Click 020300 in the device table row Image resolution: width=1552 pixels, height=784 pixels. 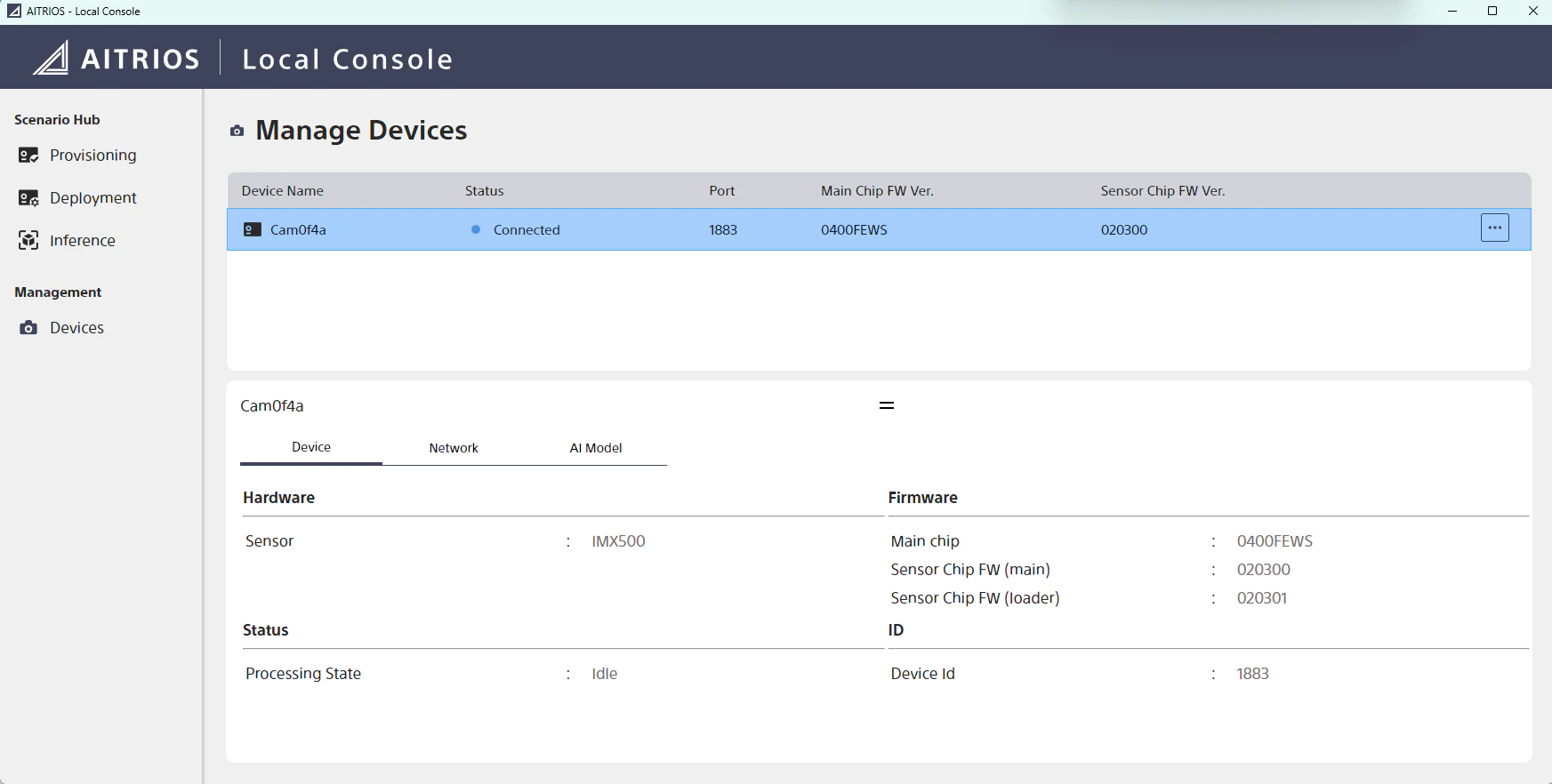pos(1124,229)
